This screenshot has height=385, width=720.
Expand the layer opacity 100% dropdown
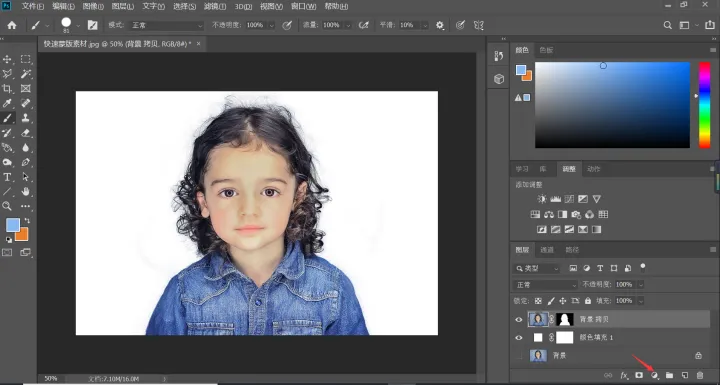pyautogui.click(x=641, y=285)
